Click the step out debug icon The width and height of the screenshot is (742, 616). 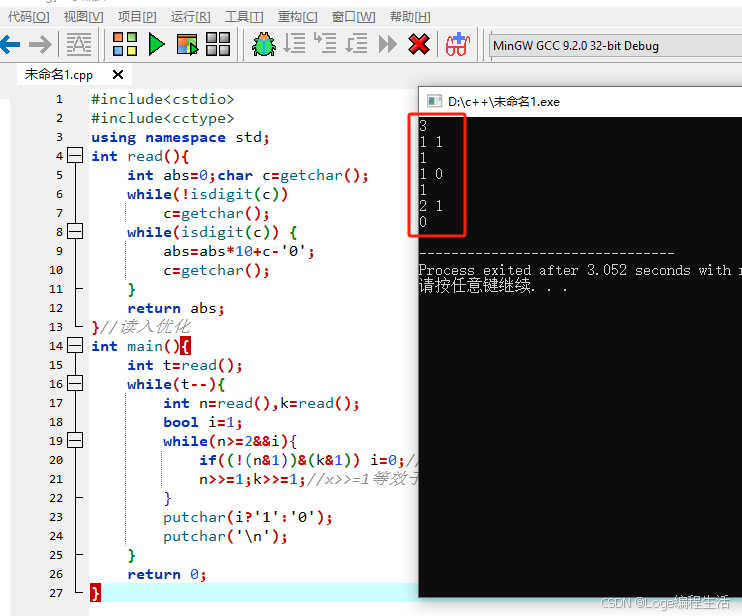(356, 44)
